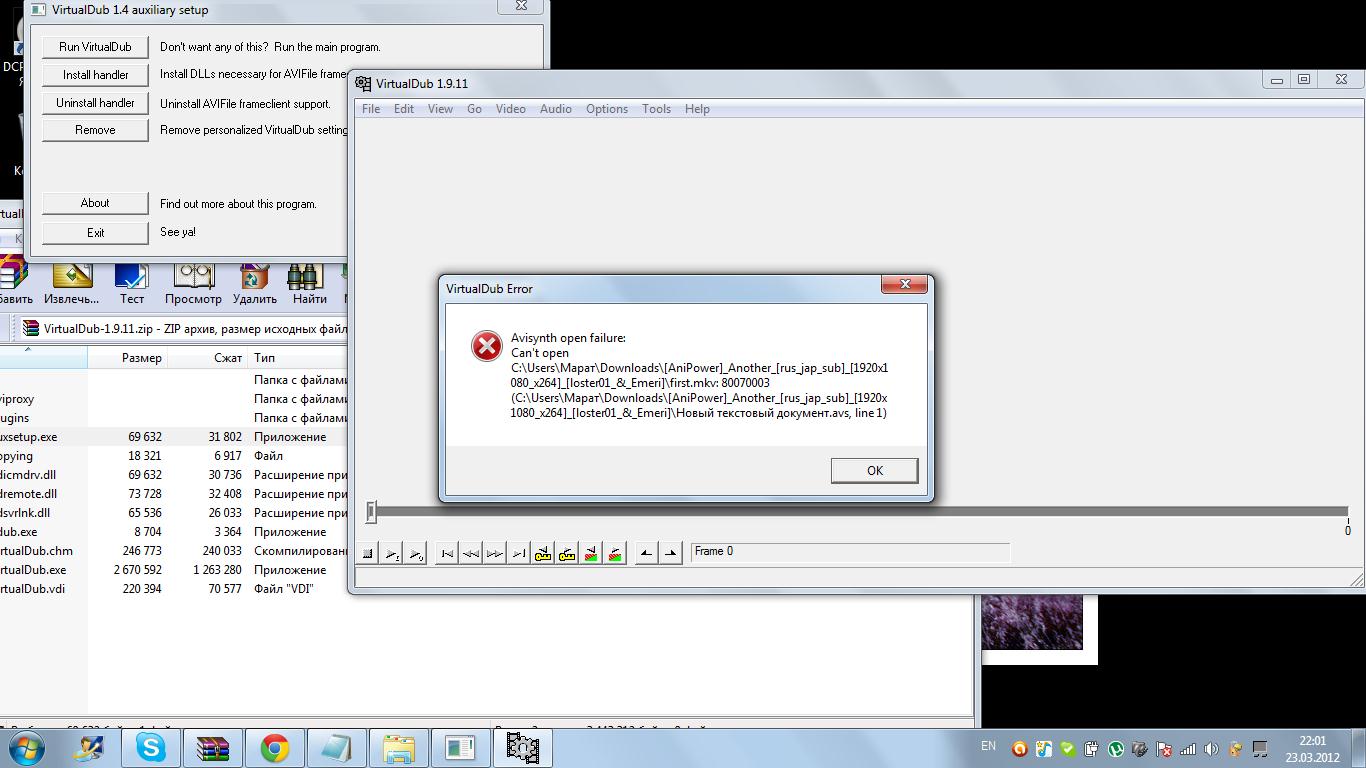The height and width of the screenshot is (768, 1366).
Task: Jump to the end of the video
Action: pos(519,553)
